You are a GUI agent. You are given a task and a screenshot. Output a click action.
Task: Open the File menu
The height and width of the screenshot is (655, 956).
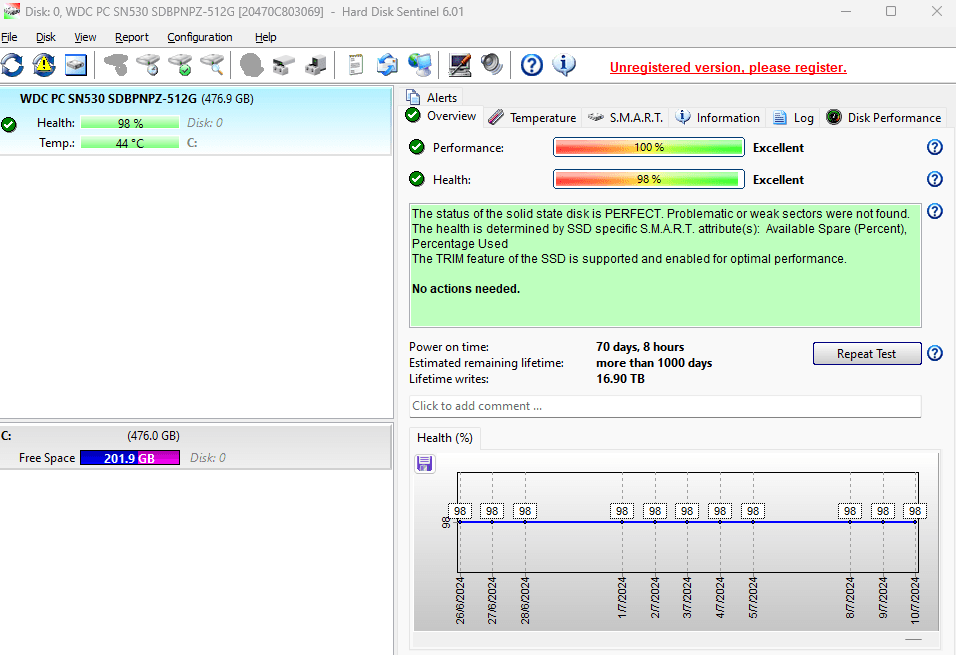(9, 37)
